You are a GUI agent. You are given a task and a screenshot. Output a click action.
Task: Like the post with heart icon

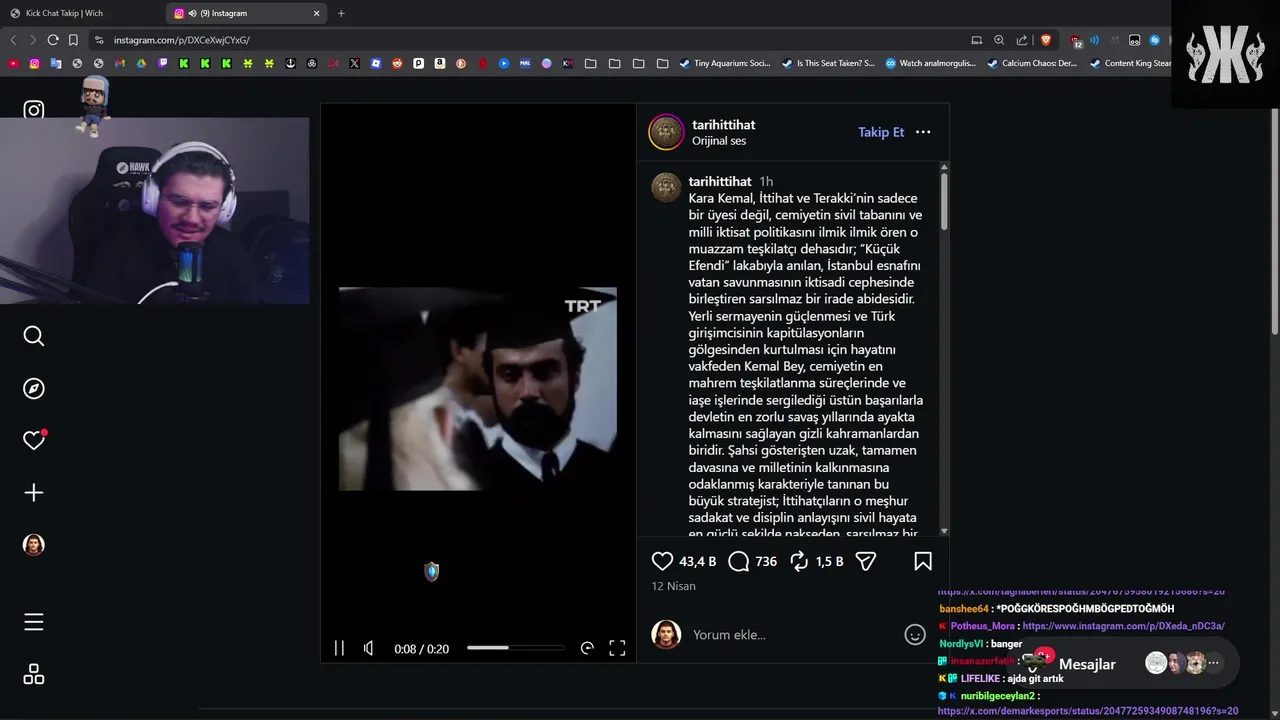[662, 561]
